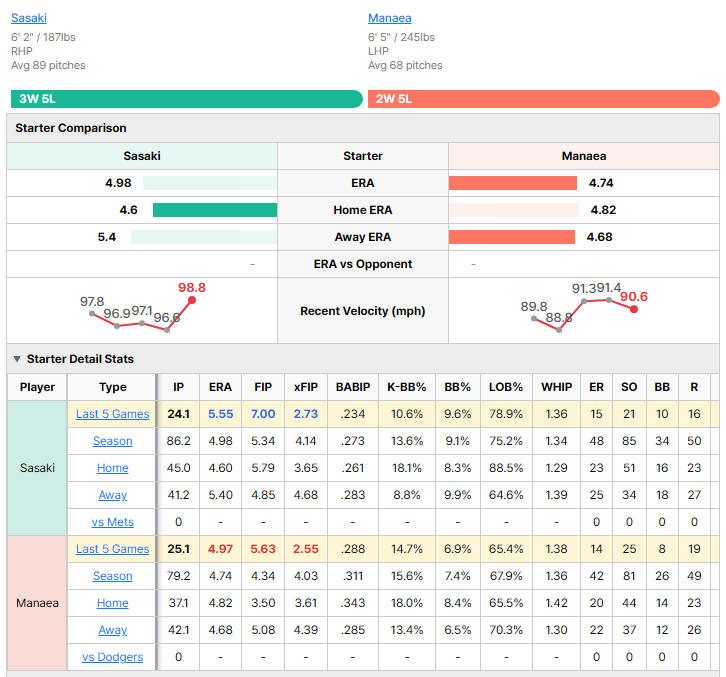This screenshot has height=677, width=726.
Task: Click the BB column header
Action: click(662, 387)
